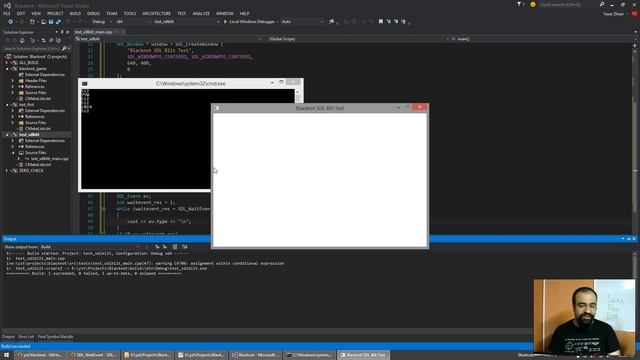The width and height of the screenshot is (640, 360).
Task: Click the Clear All output icon
Action: [x=175, y=247]
